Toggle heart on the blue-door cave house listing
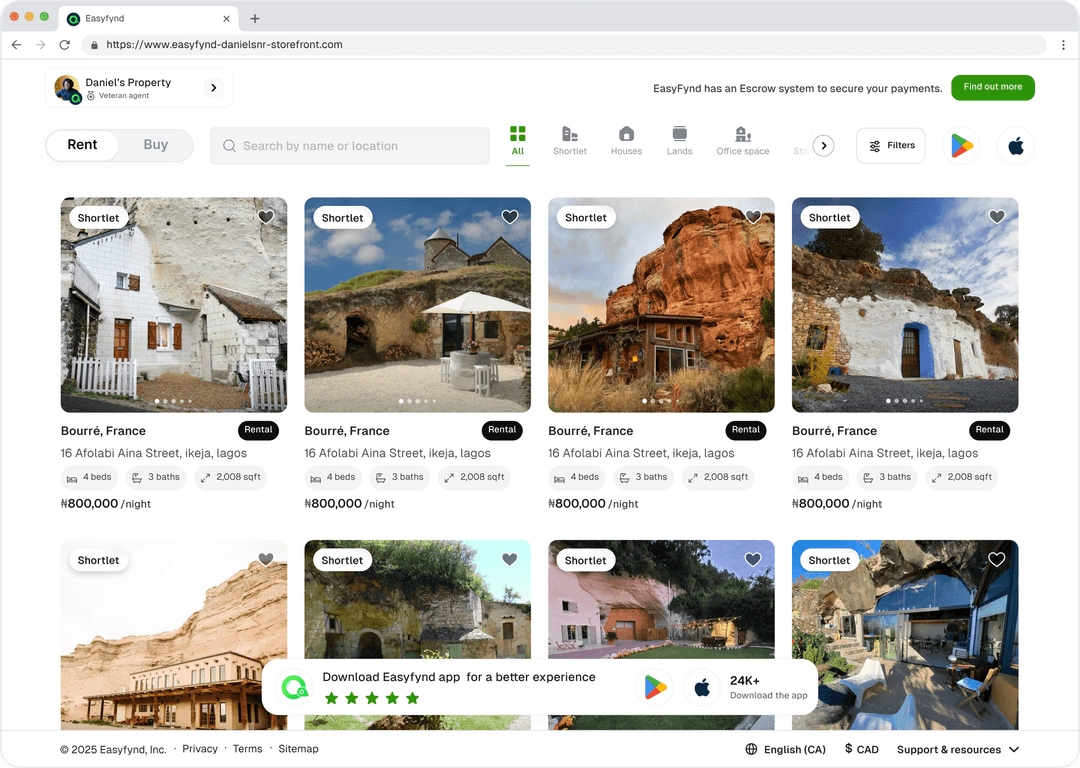 pos(997,217)
